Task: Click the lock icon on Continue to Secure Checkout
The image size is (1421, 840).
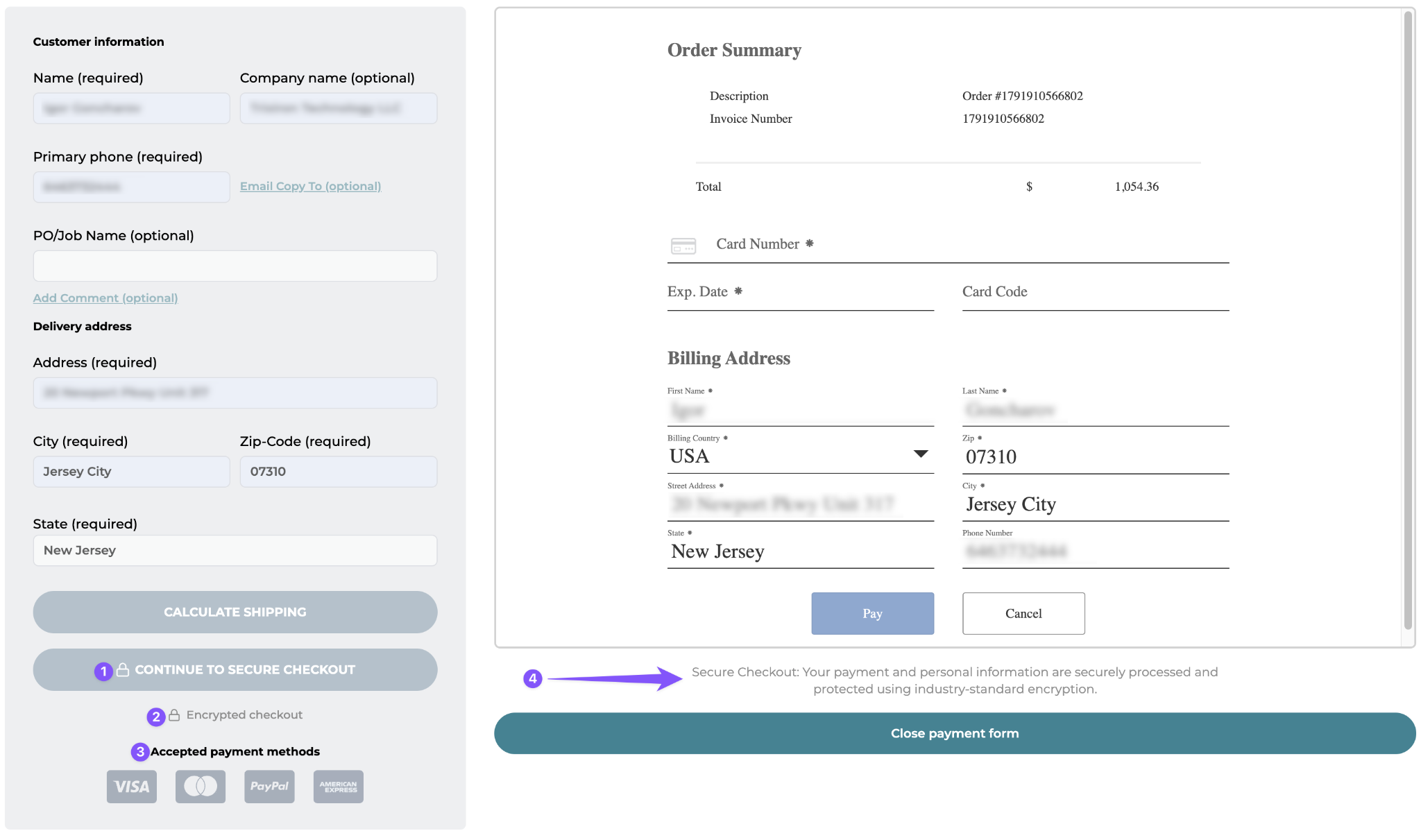Action: pos(123,669)
